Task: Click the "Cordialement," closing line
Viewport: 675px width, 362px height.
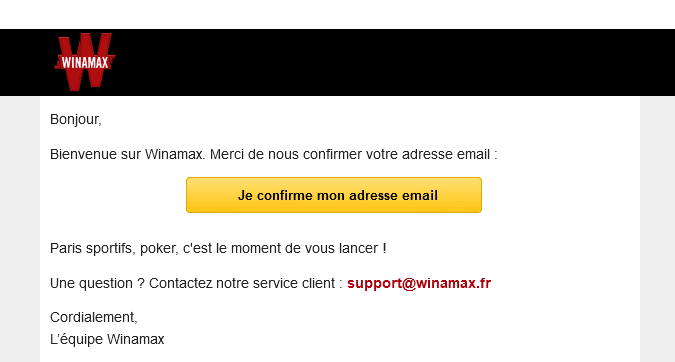Action: point(93,317)
